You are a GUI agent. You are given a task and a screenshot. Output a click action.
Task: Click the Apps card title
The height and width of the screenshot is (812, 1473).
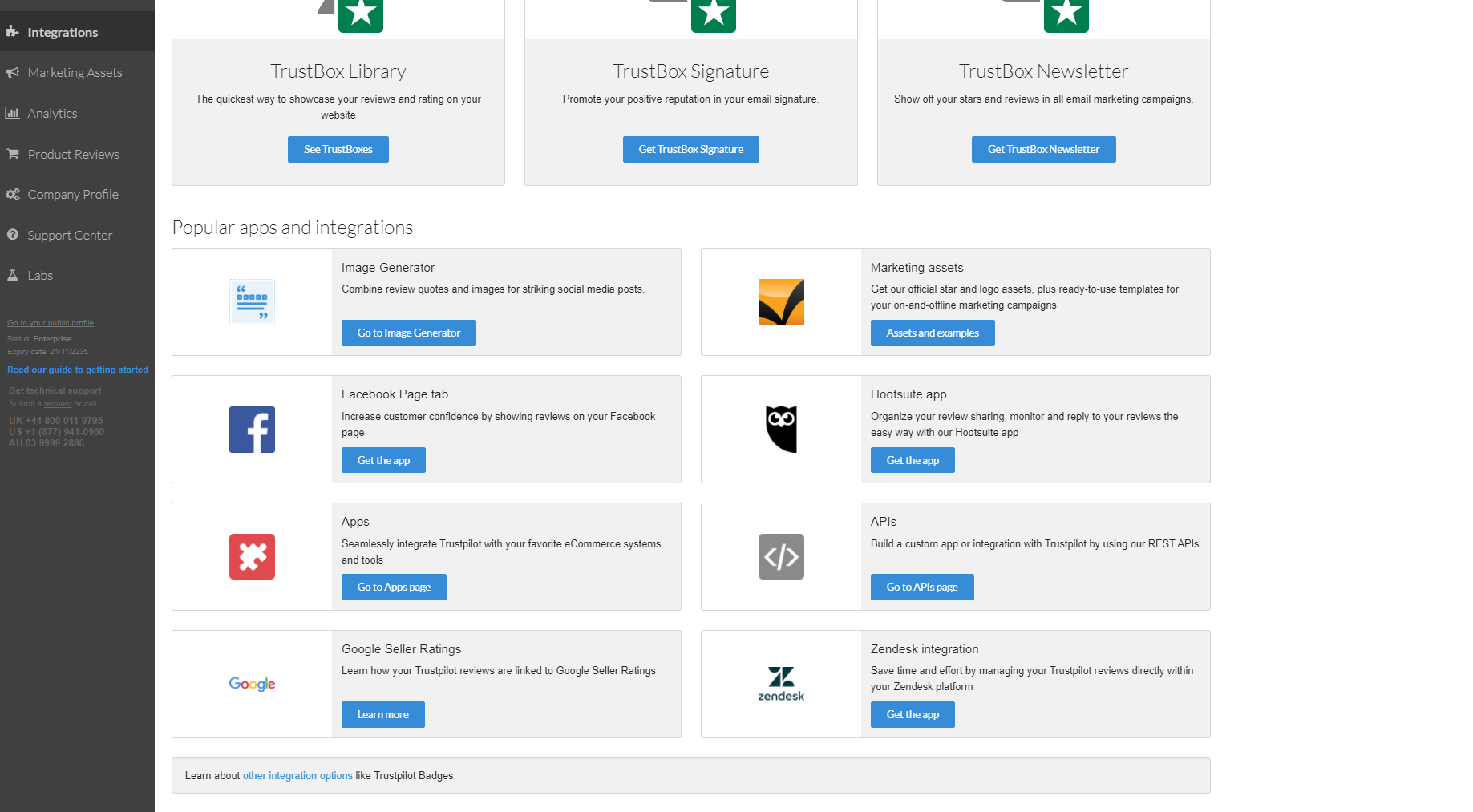pos(355,522)
